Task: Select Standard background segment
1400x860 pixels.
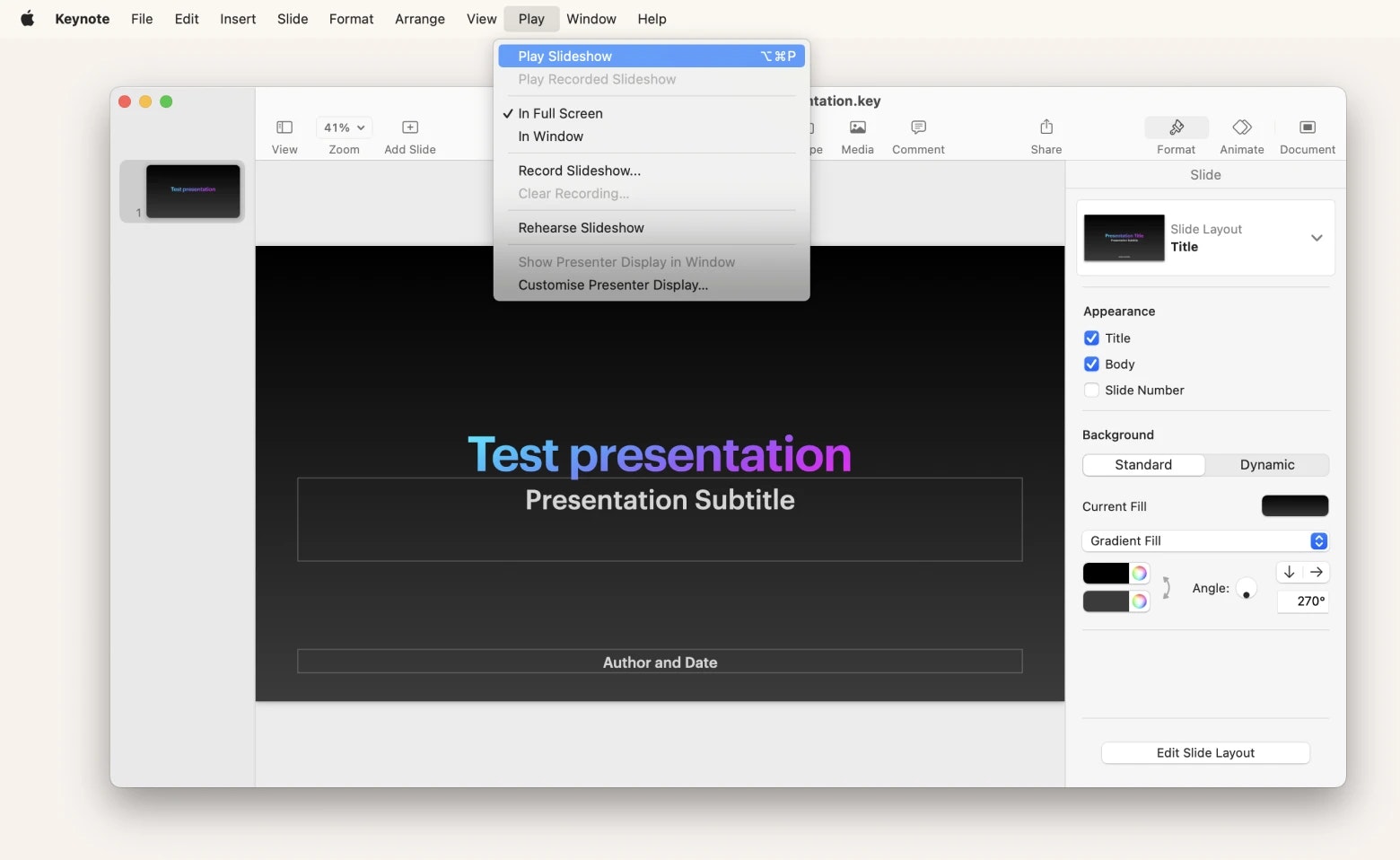Action: coord(1143,465)
